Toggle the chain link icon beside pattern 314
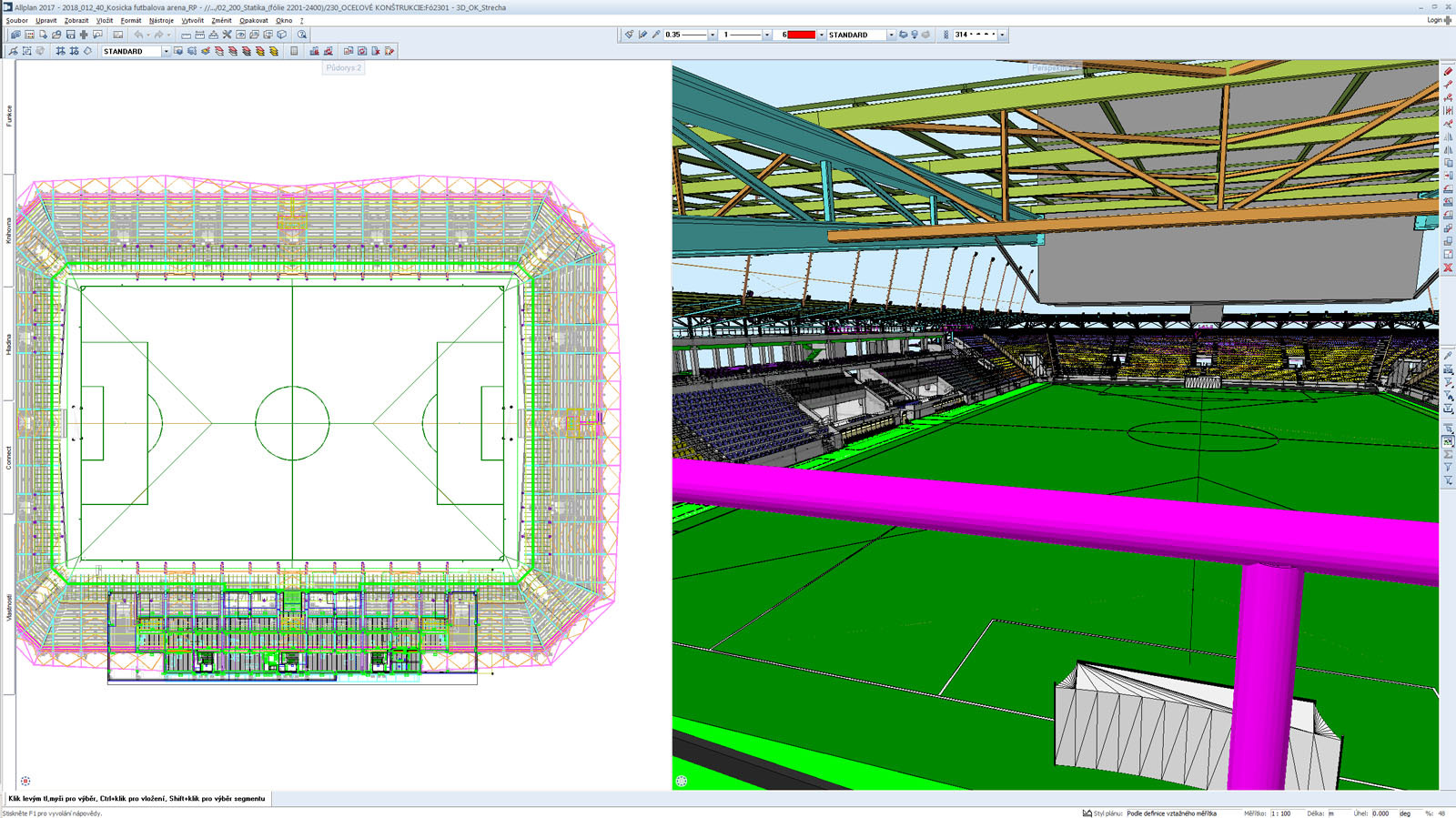Image resolution: width=1456 pixels, height=818 pixels. pos(945,35)
